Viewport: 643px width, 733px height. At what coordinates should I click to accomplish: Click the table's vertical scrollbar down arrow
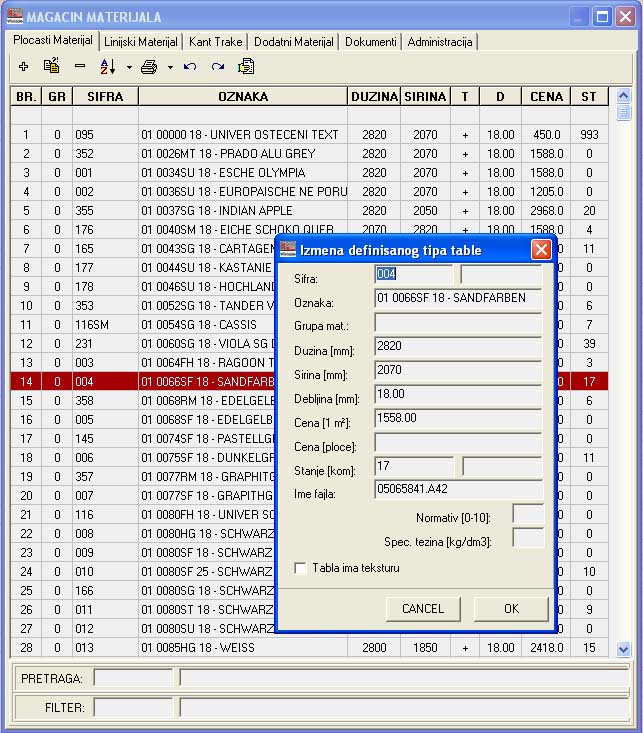pos(624,649)
